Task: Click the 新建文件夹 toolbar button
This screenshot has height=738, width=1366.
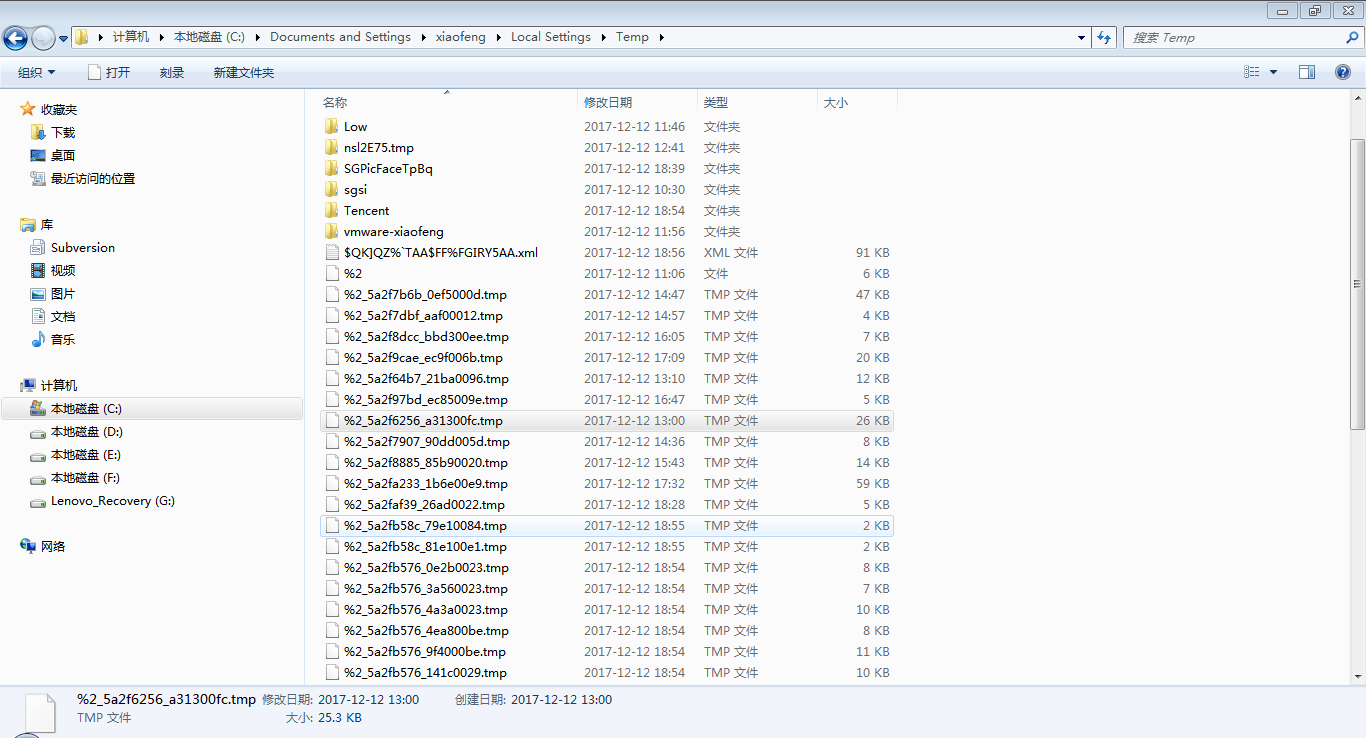Action: pos(243,73)
